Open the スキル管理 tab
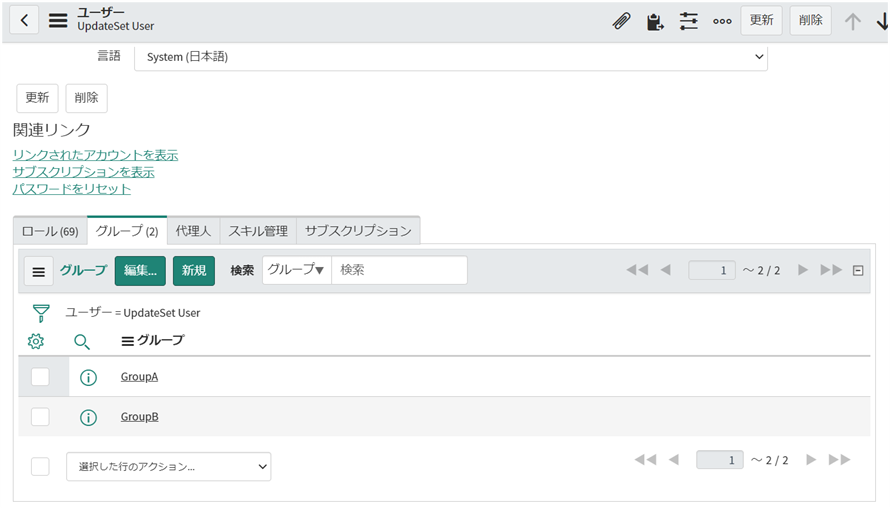 pyautogui.click(x=258, y=231)
